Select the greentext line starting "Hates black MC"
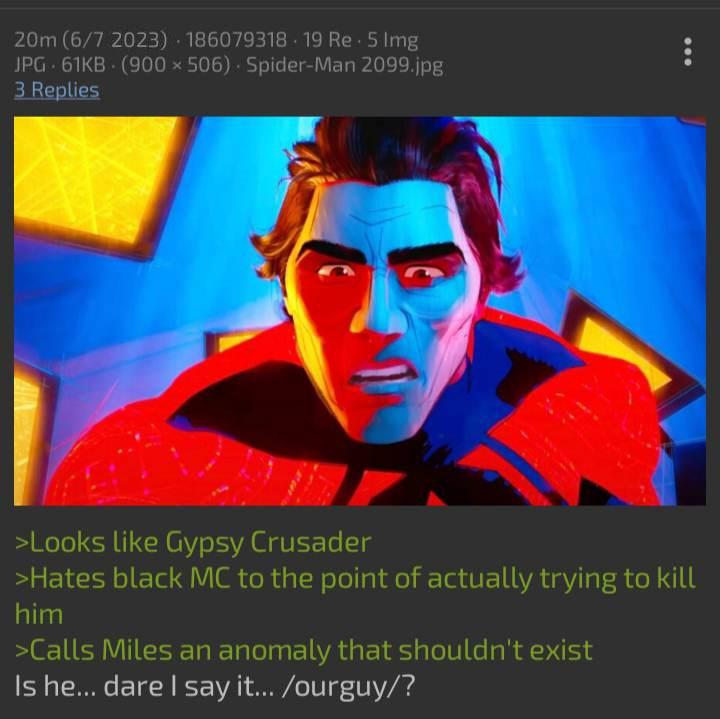 [355, 596]
